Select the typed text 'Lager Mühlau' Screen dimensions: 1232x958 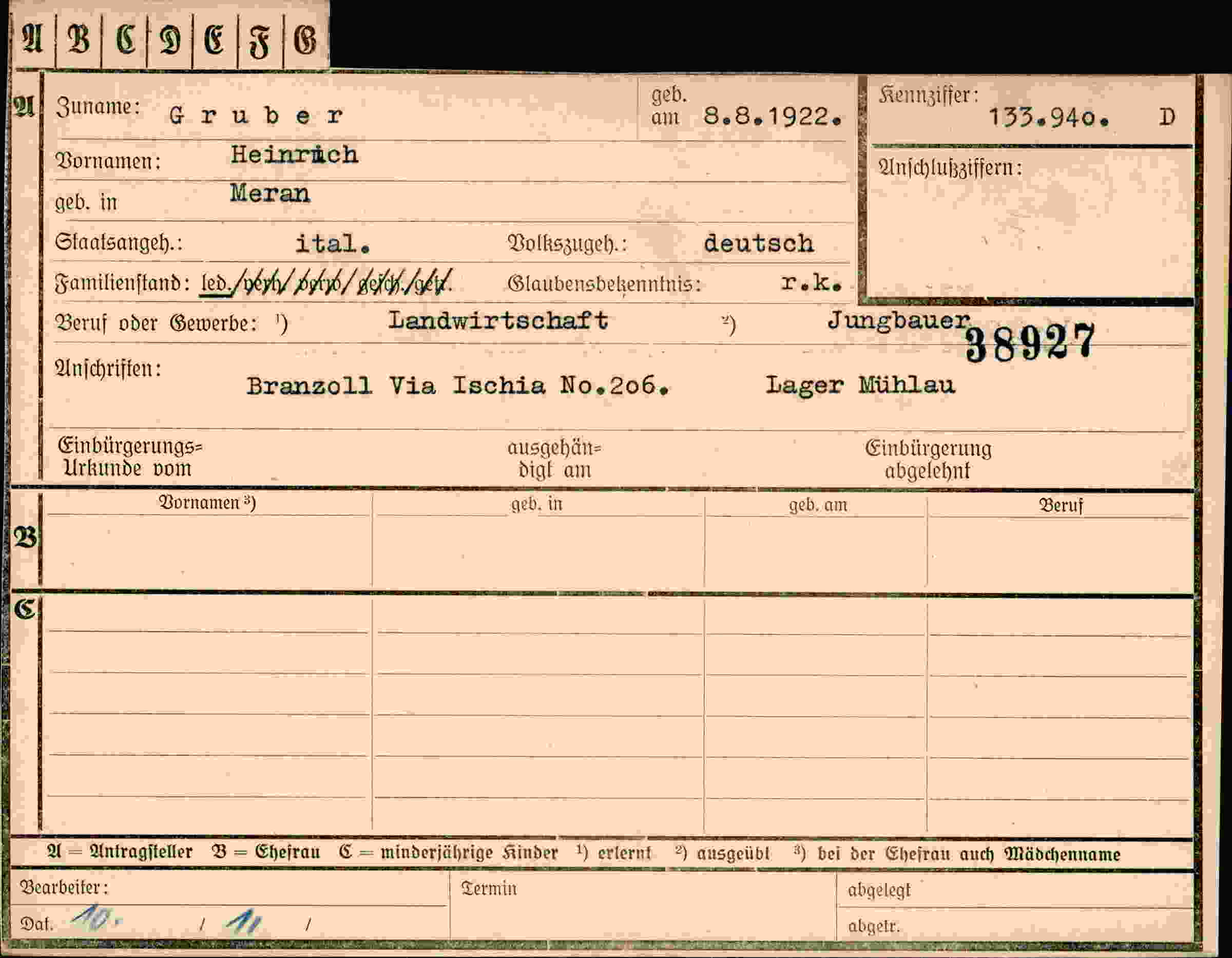coord(860,386)
